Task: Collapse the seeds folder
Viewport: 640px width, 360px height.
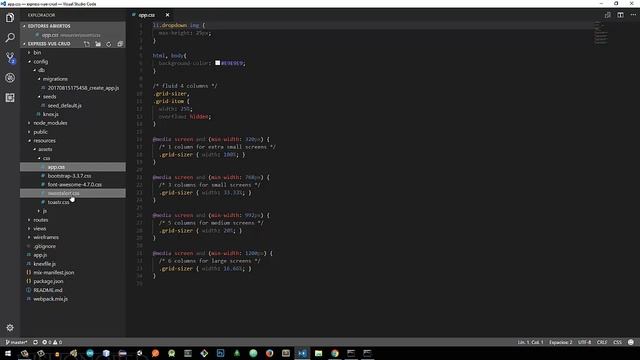Action: pyautogui.click(x=49, y=97)
